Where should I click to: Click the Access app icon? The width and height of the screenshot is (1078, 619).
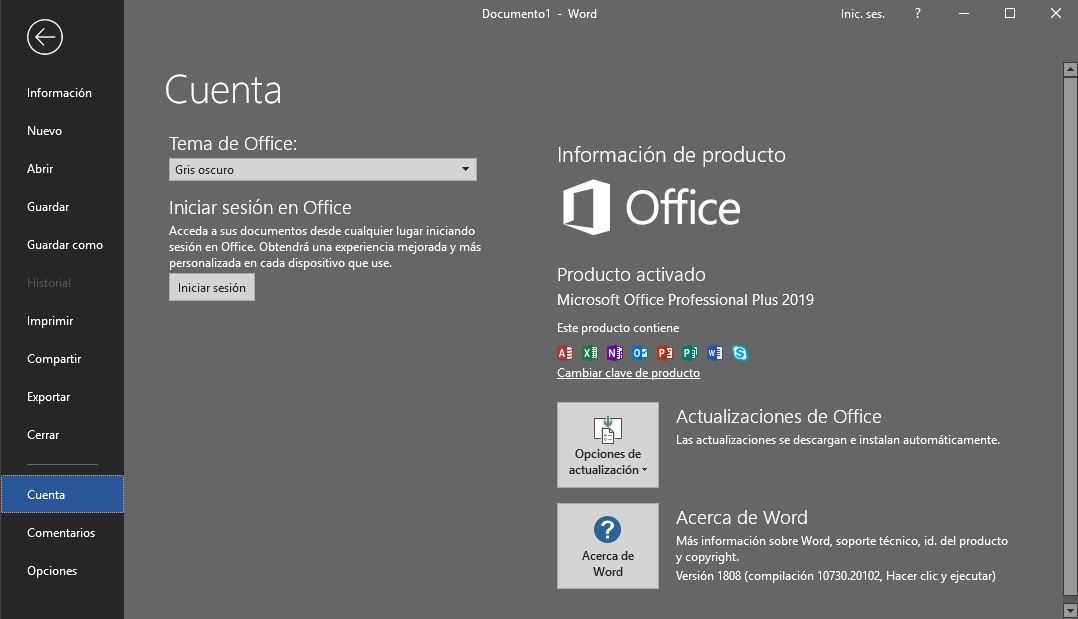point(565,353)
